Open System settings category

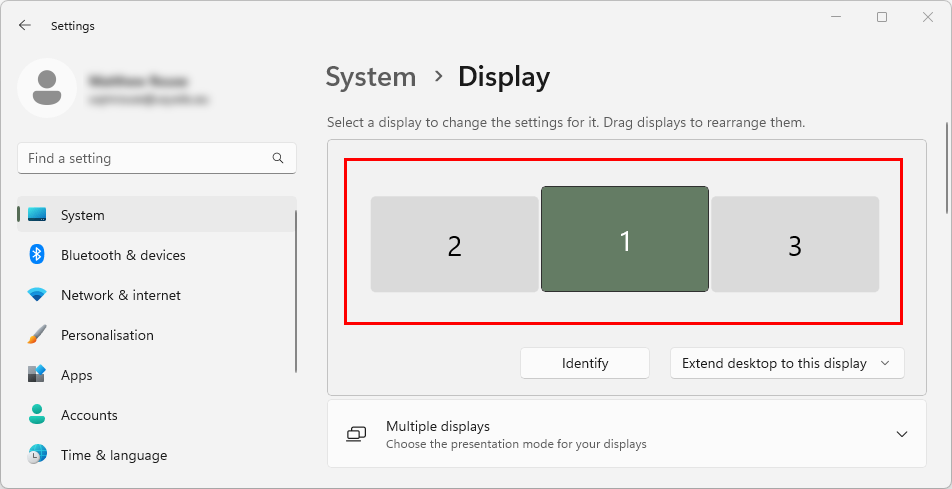pyautogui.click(x=157, y=215)
